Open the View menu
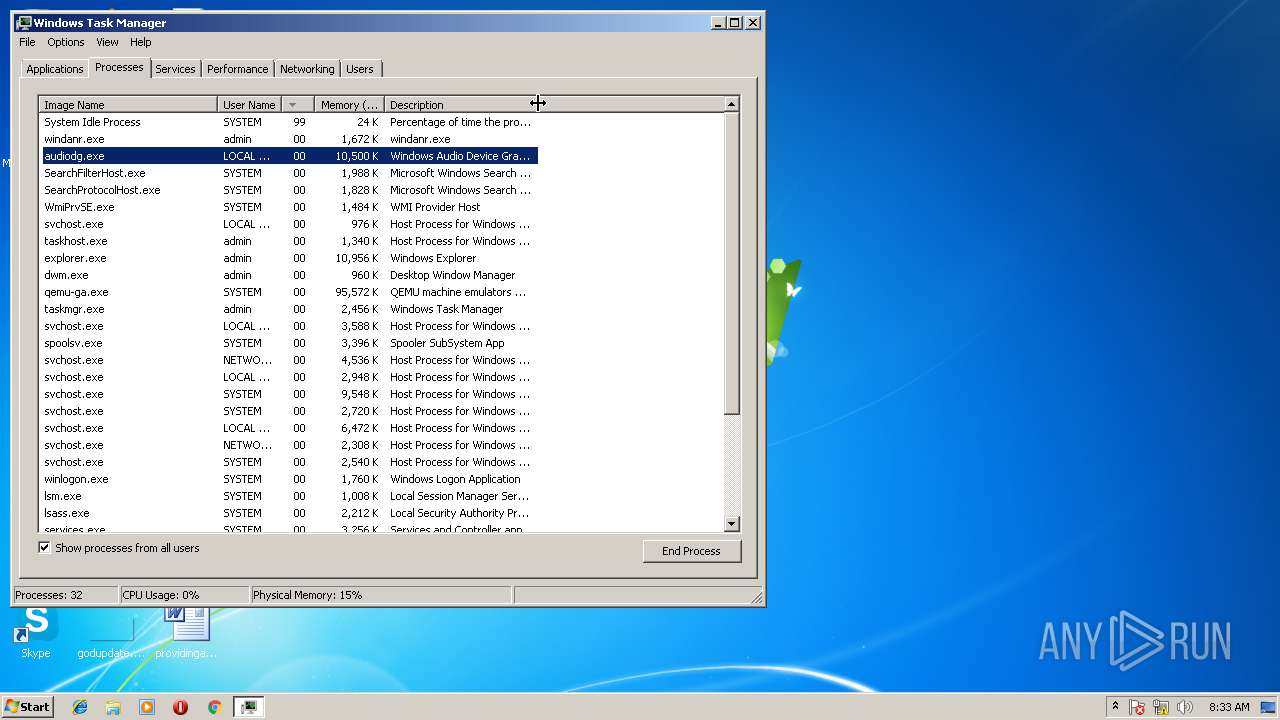1280x720 pixels. (107, 42)
